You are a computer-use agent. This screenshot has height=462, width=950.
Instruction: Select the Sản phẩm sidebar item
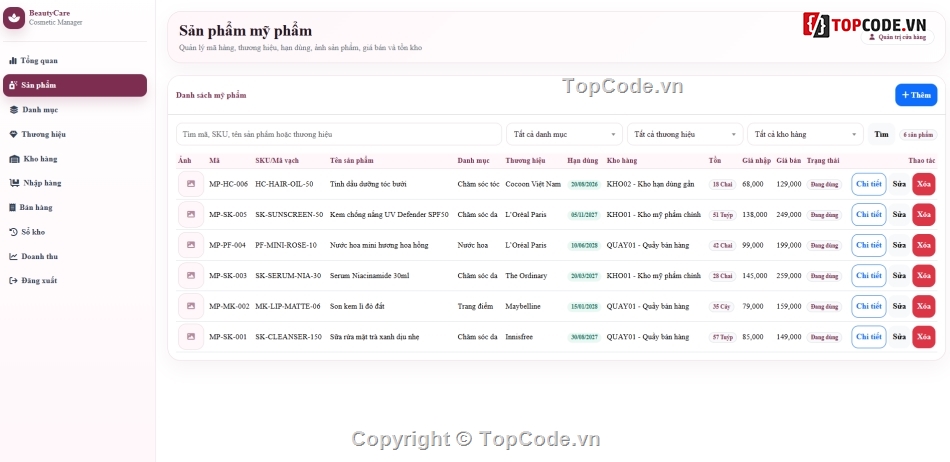[x=75, y=85]
